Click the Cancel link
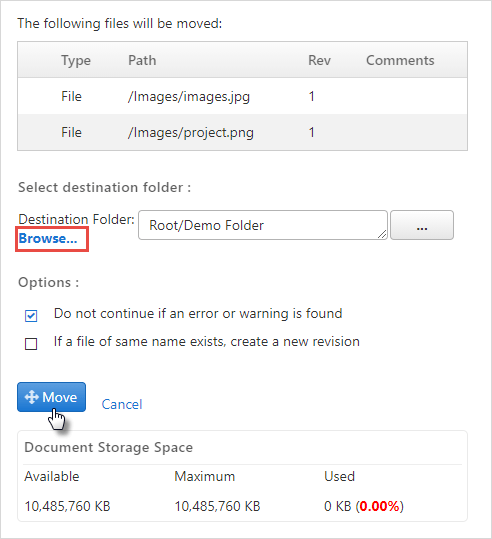This screenshot has height=539, width=492. pyautogui.click(x=122, y=404)
